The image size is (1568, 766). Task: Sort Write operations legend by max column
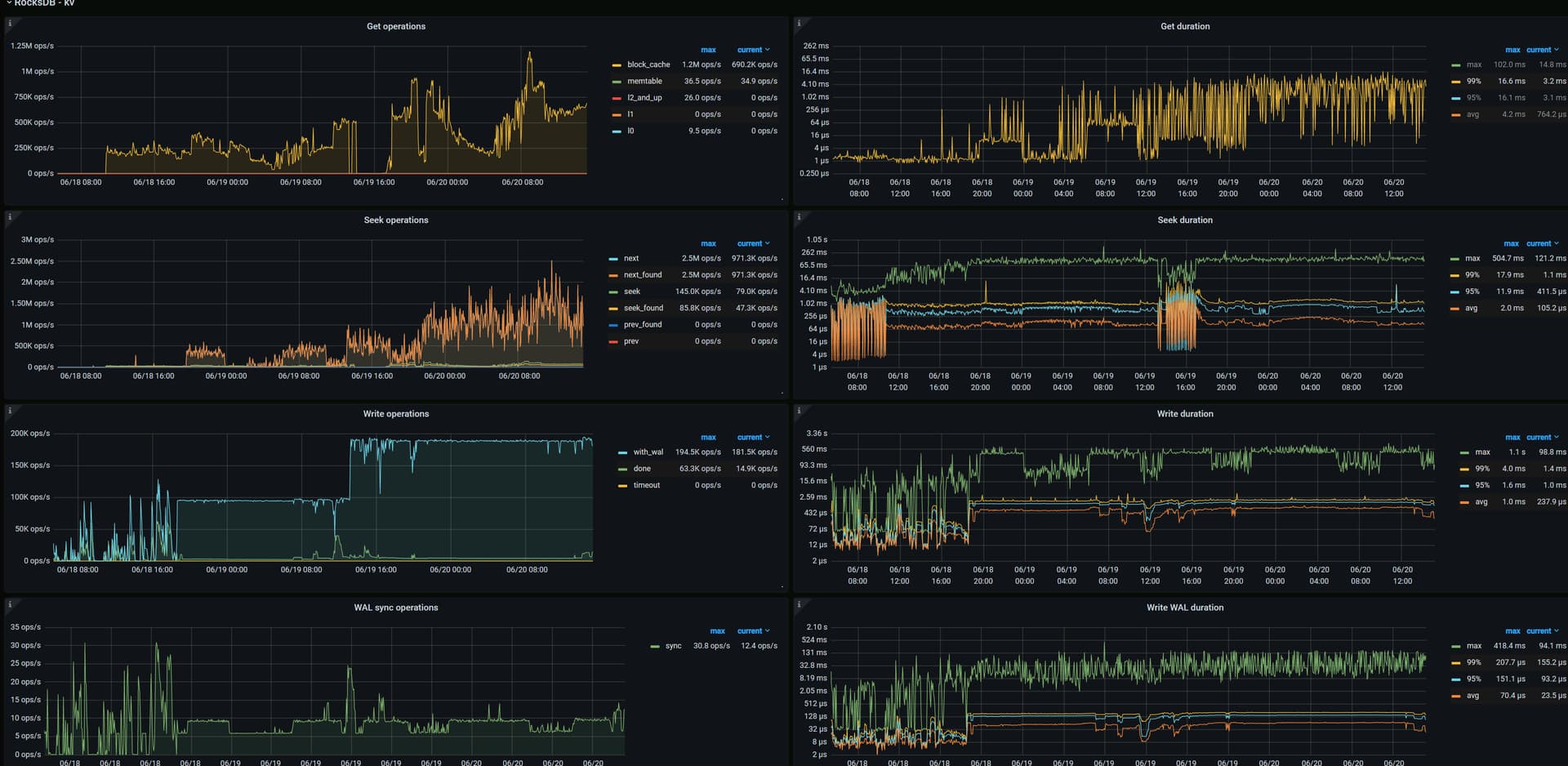click(708, 438)
